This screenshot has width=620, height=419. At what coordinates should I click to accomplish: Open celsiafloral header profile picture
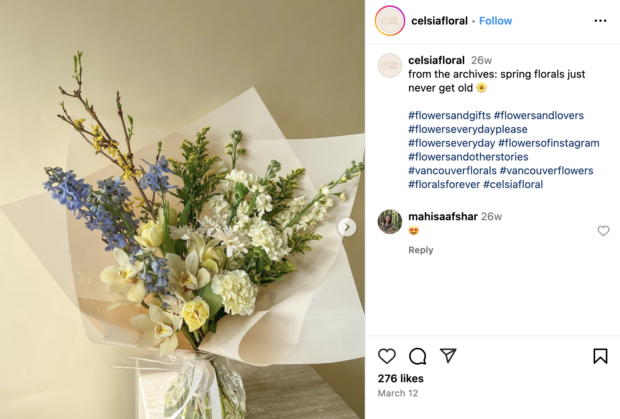tap(390, 21)
